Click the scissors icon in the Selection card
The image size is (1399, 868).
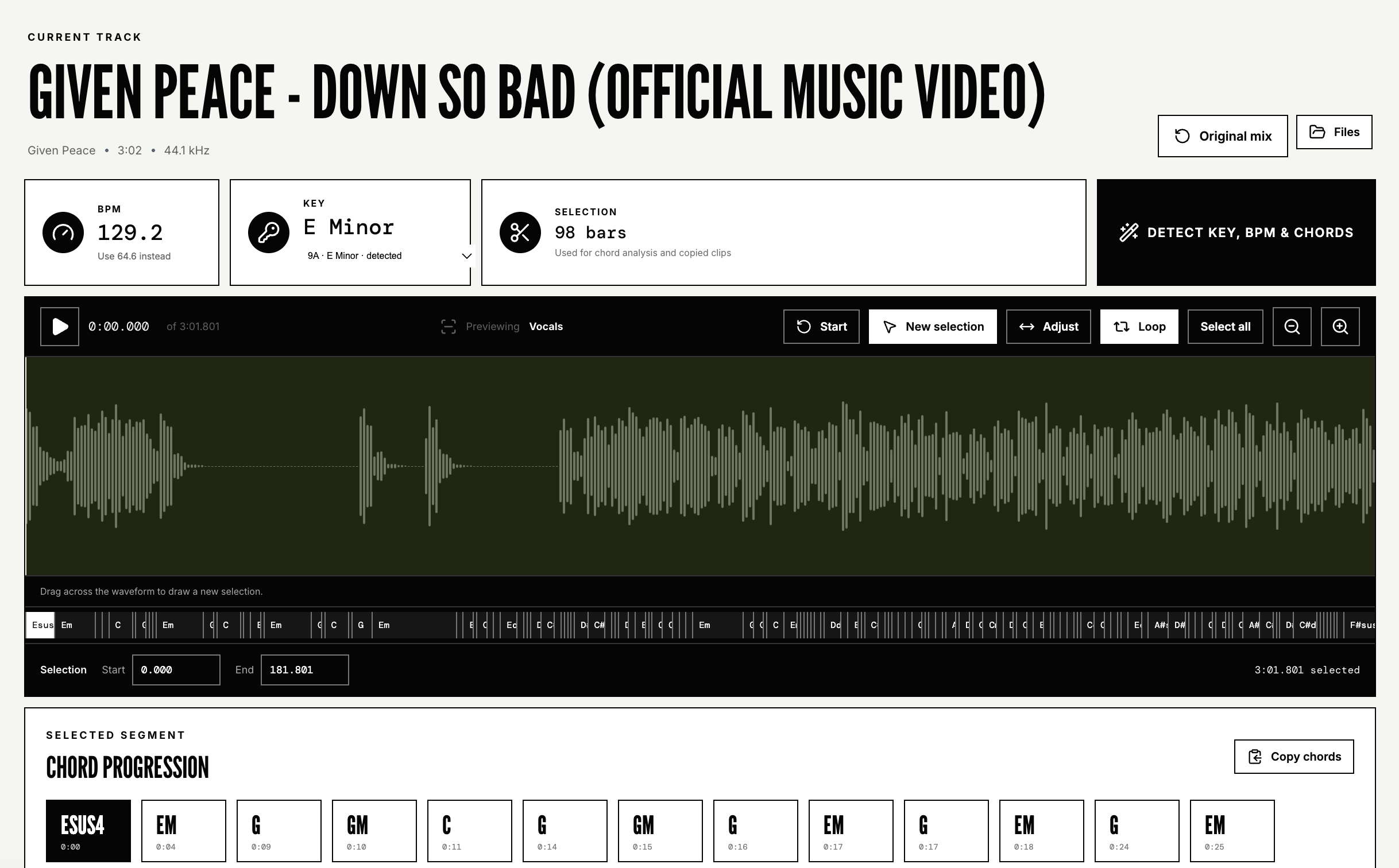coord(520,232)
